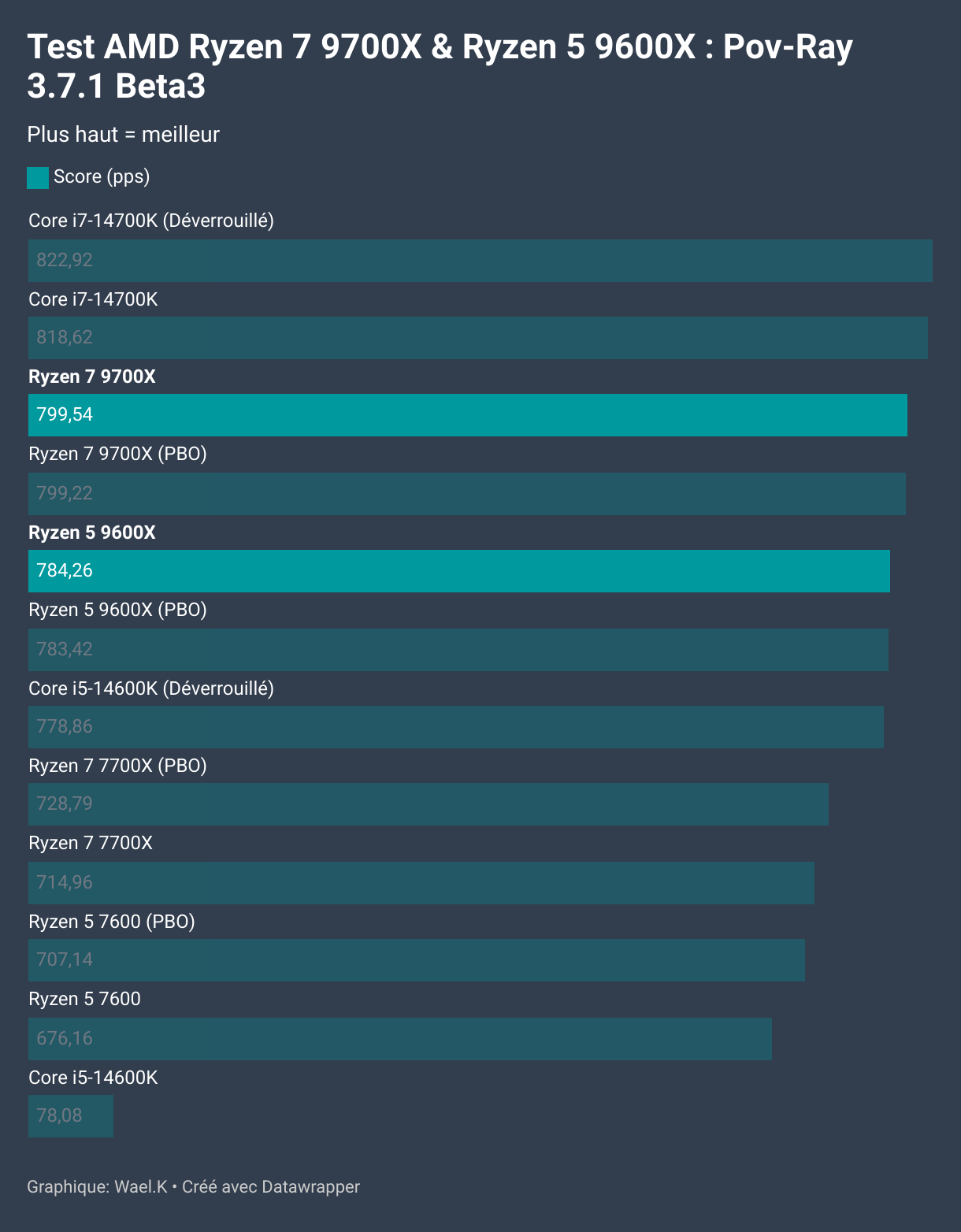Select the Ryzen 7 7700X (PBO) bar
Image resolution: width=961 pixels, height=1232 pixels.
(428, 803)
